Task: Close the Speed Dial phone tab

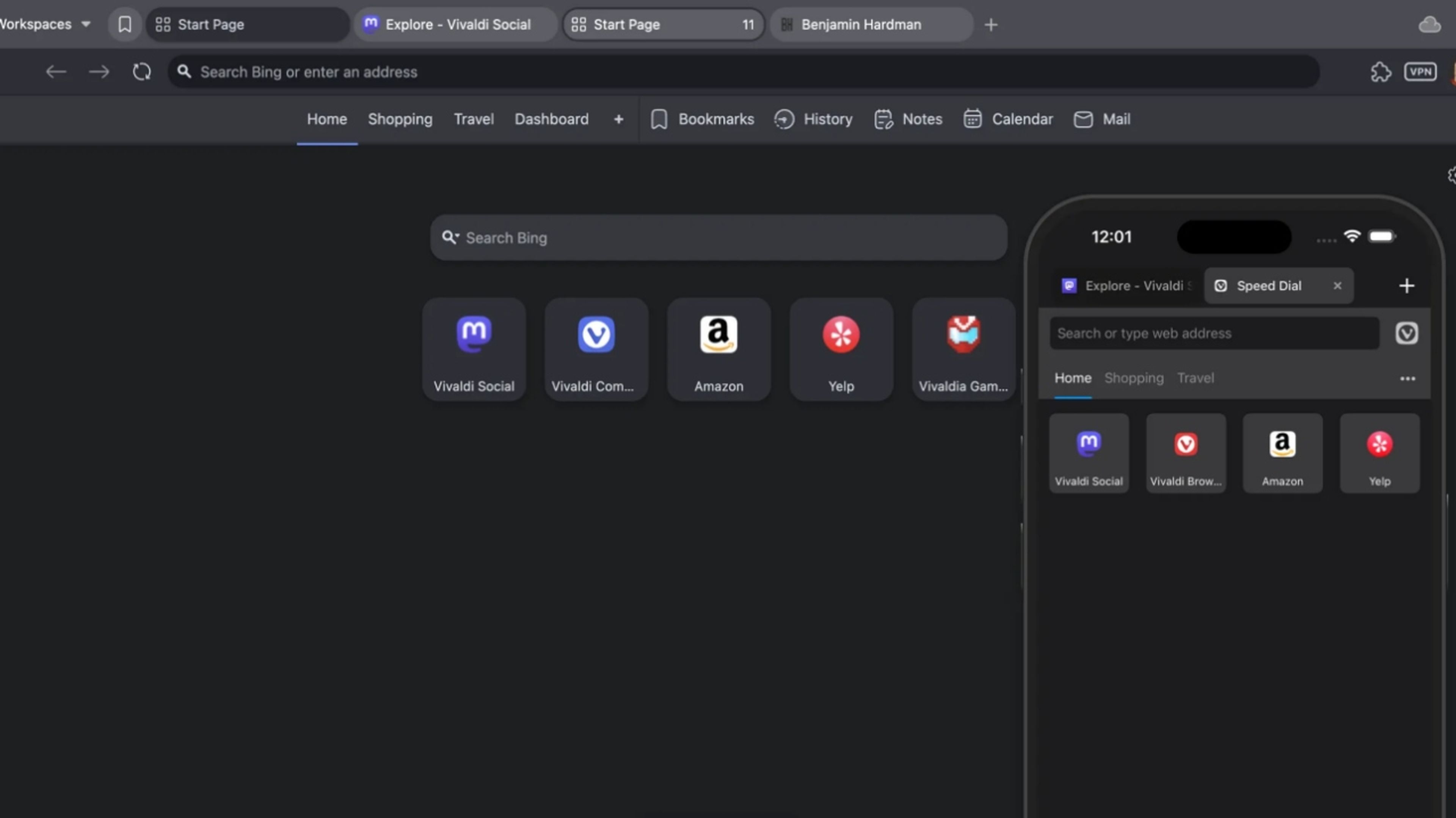Action: (x=1337, y=286)
